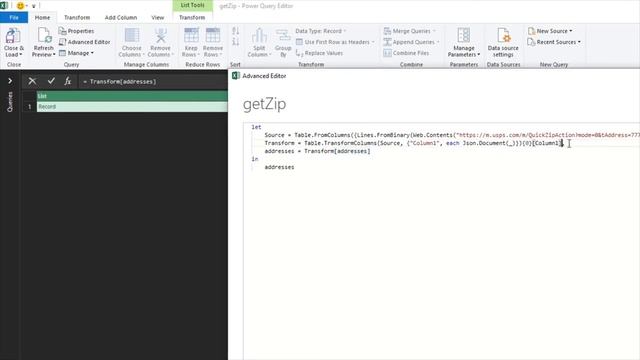Switch to the Add Column tab

pos(121,18)
